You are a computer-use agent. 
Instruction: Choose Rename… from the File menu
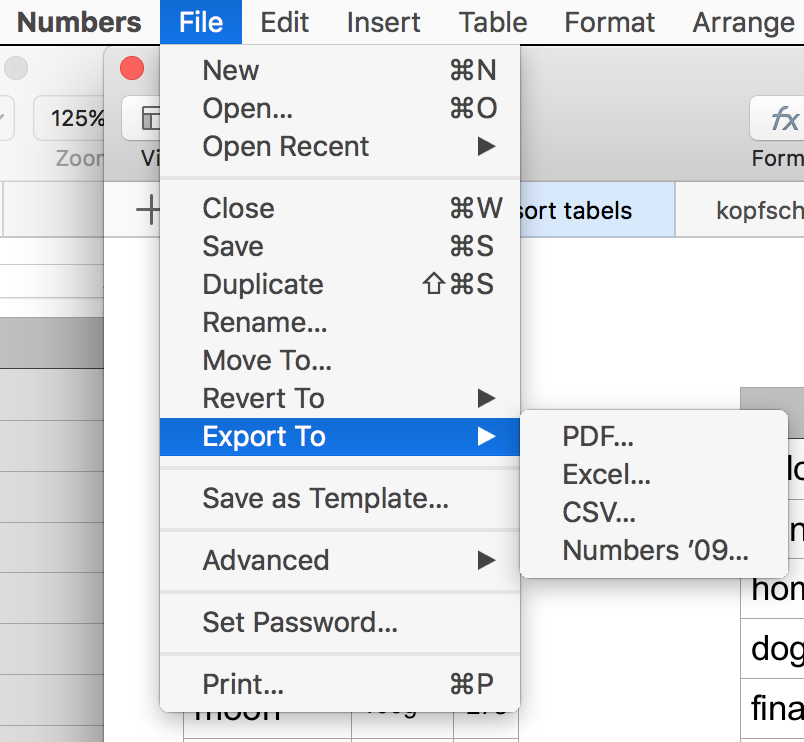click(x=265, y=323)
